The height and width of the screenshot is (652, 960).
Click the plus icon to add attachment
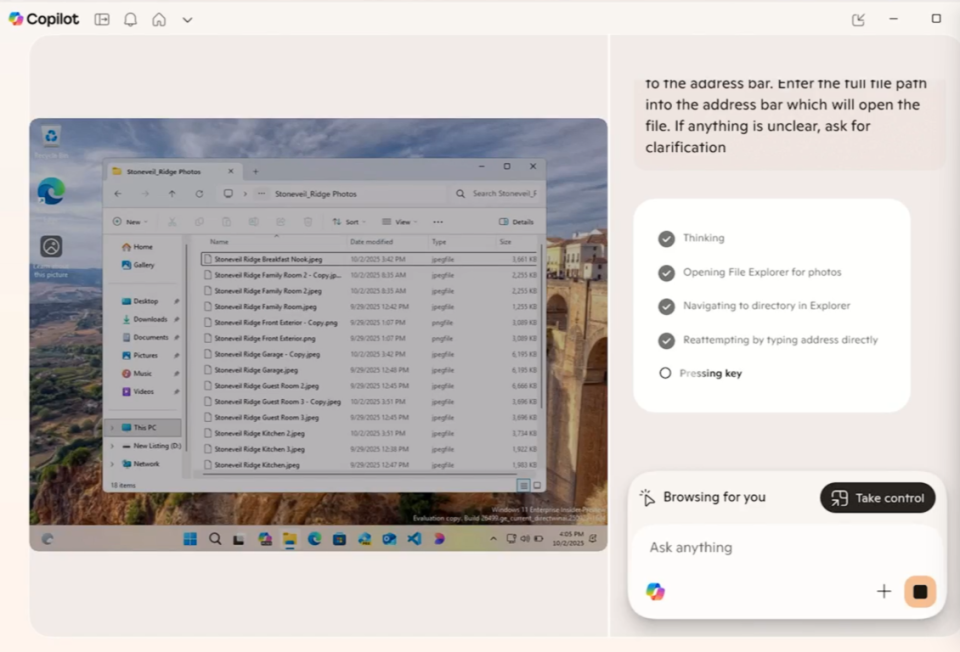tap(884, 591)
